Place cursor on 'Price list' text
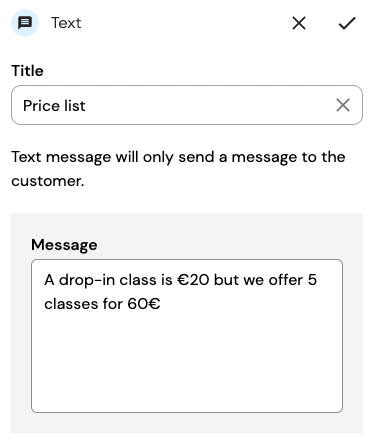376x440 pixels. 54,106
